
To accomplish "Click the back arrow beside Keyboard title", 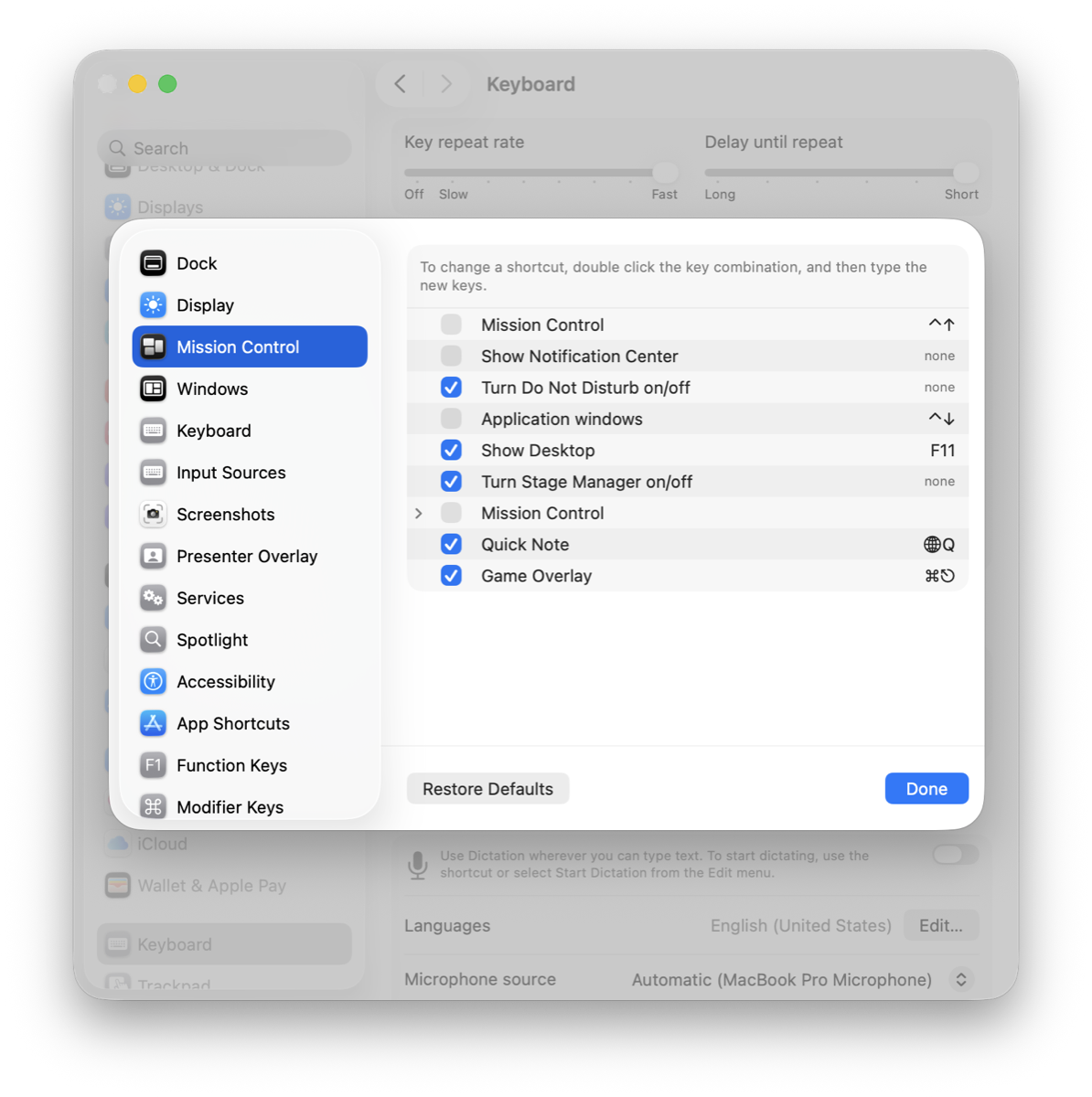I will pos(400,84).
